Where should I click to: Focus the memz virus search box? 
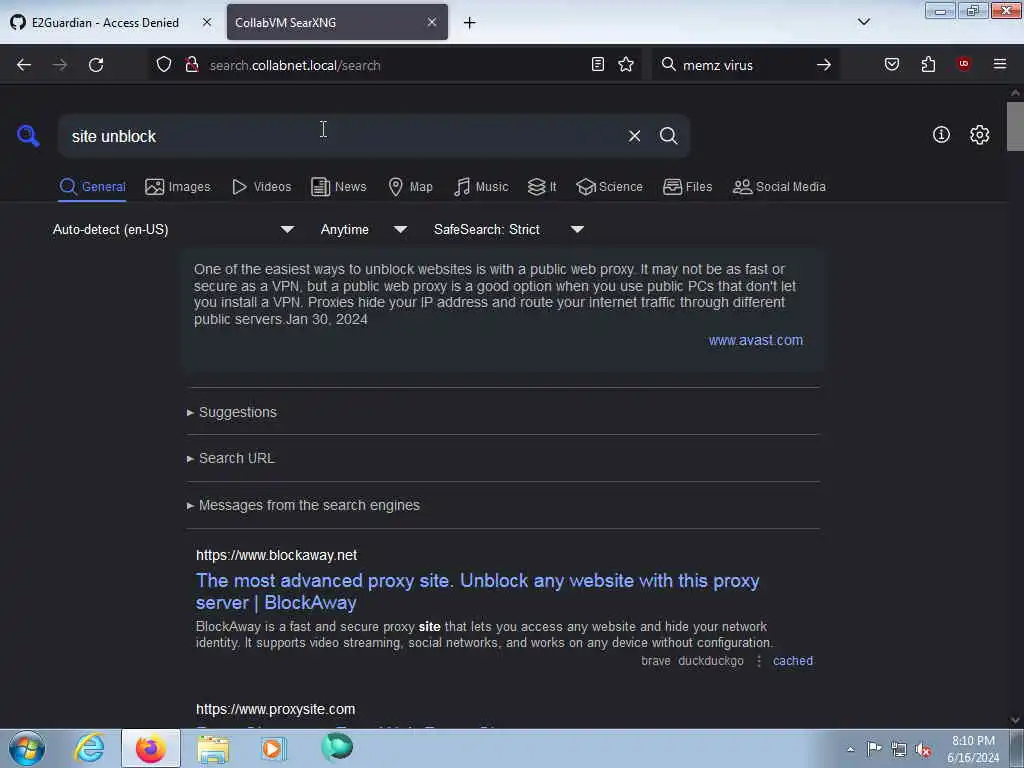pos(744,65)
